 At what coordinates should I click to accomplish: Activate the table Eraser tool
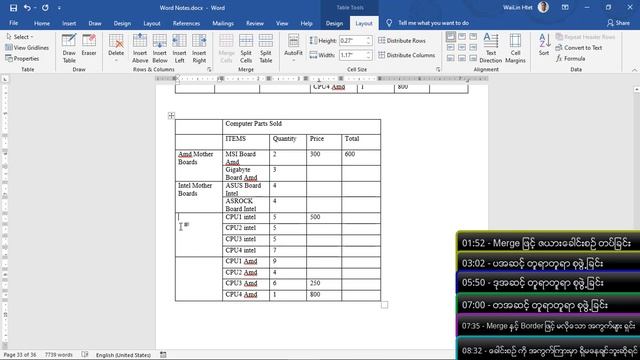coord(89,45)
